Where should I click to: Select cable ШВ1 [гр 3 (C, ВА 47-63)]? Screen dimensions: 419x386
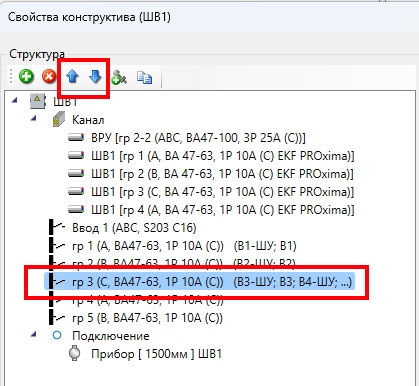click(x=222, y=192)
